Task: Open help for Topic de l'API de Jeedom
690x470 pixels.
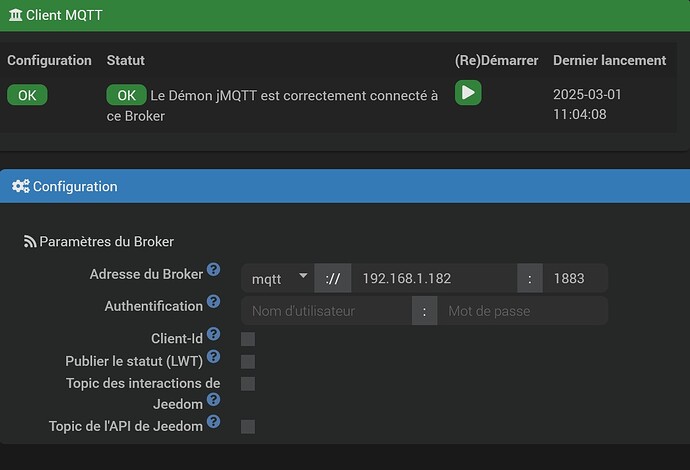Action: [x=213, y=422]
